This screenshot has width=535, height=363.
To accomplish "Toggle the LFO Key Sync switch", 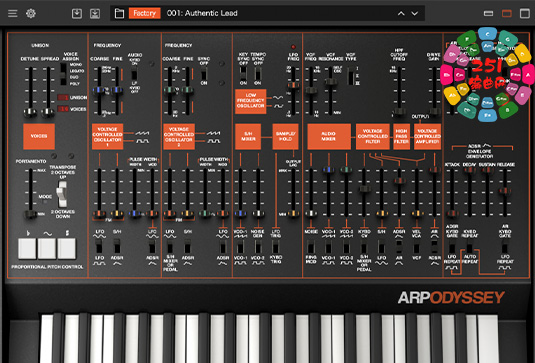I will click(x=243, y=74).
